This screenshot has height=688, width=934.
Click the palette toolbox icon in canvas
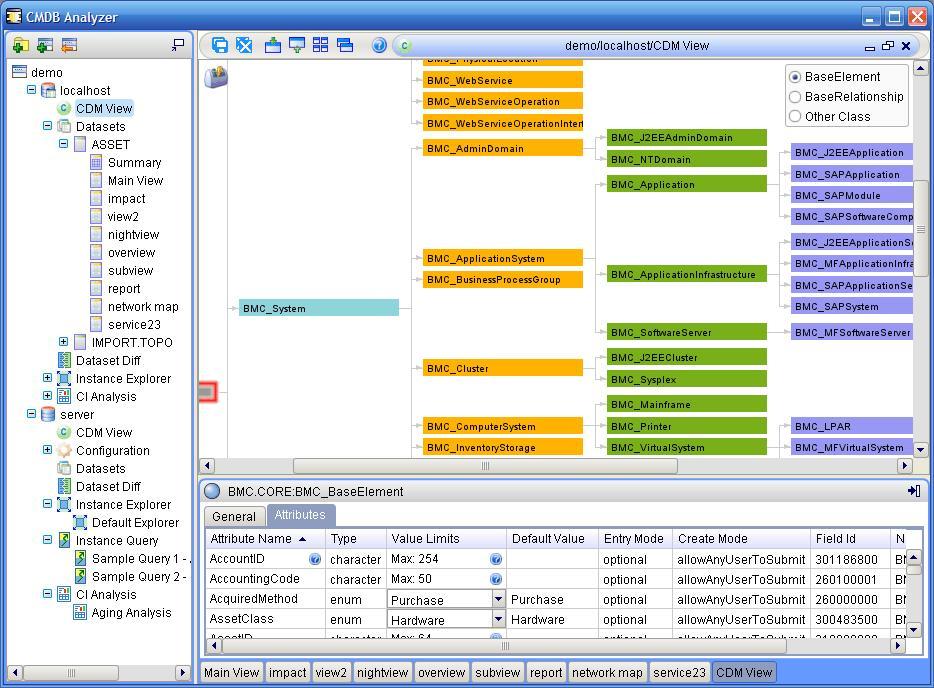coord(216,77)
